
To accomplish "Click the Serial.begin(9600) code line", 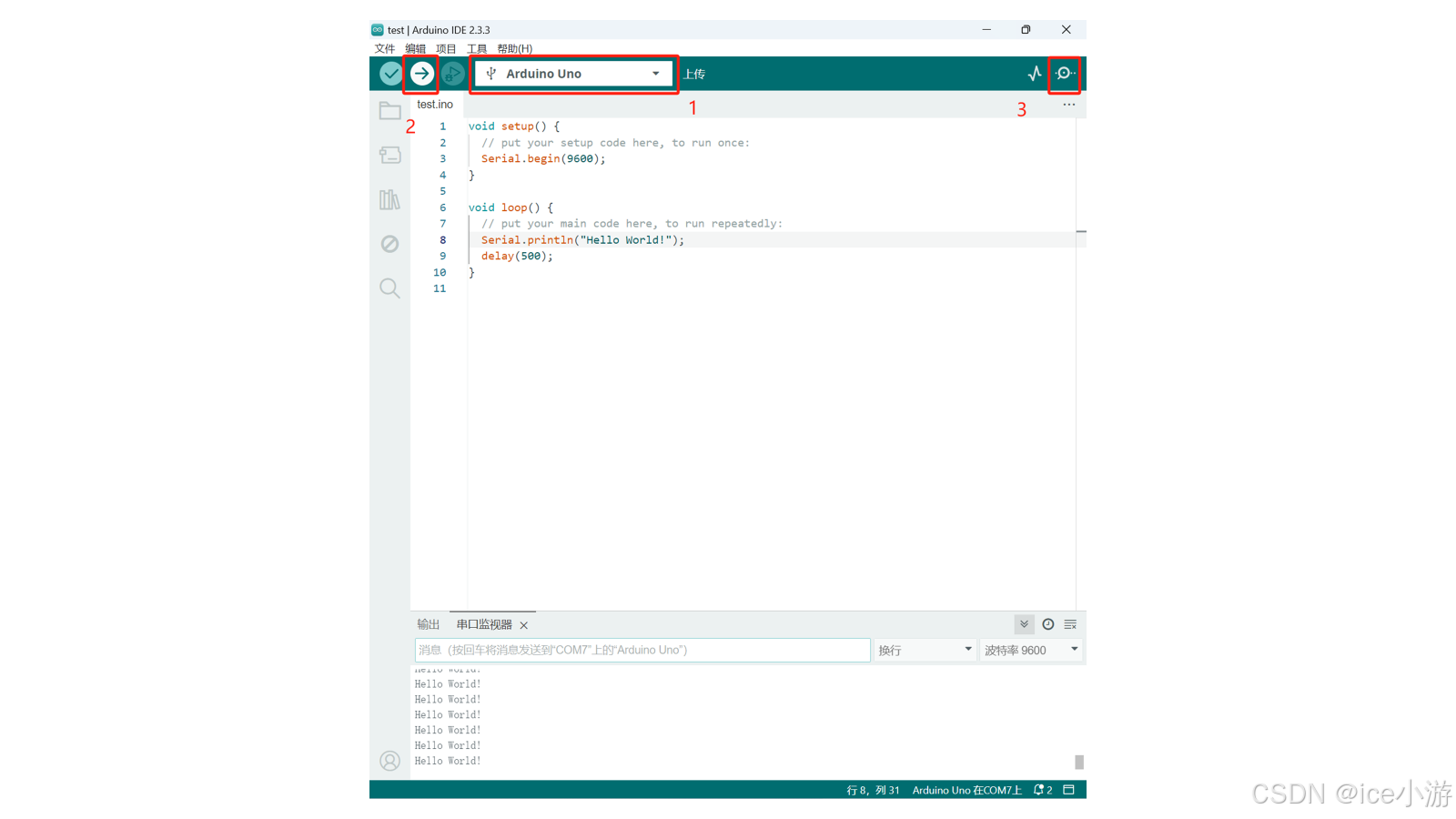I will pyautogui.click(x=543, y=158).
